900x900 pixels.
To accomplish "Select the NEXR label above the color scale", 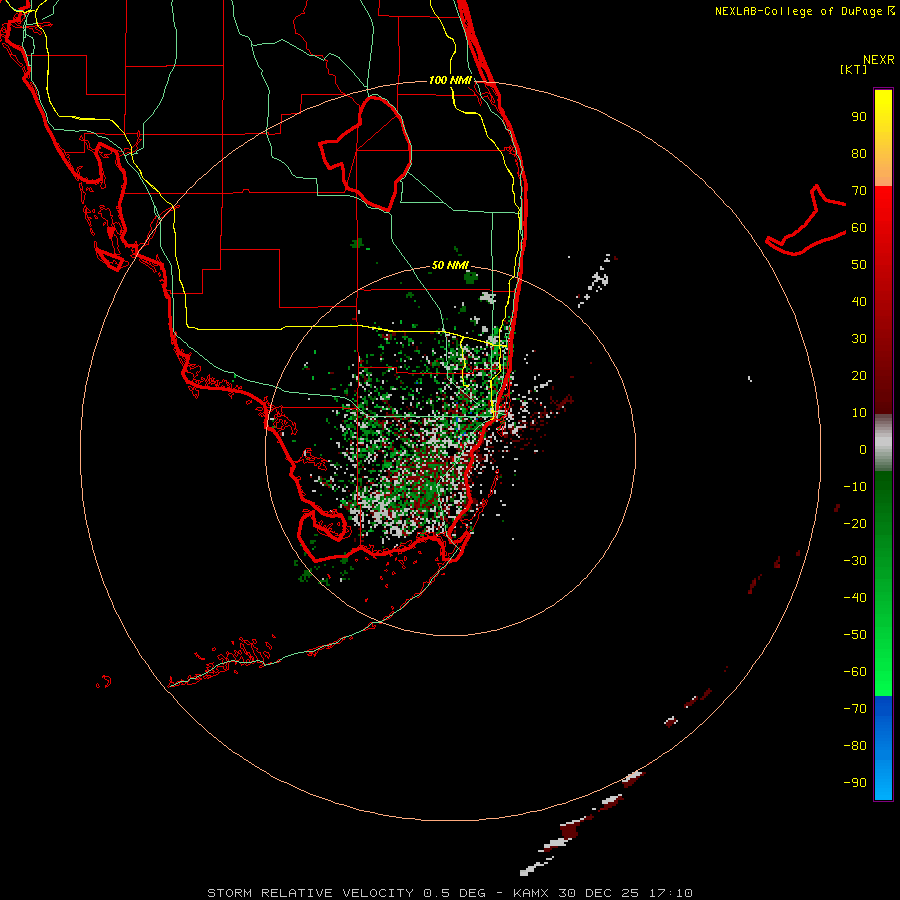I will (x=879, y=60).
